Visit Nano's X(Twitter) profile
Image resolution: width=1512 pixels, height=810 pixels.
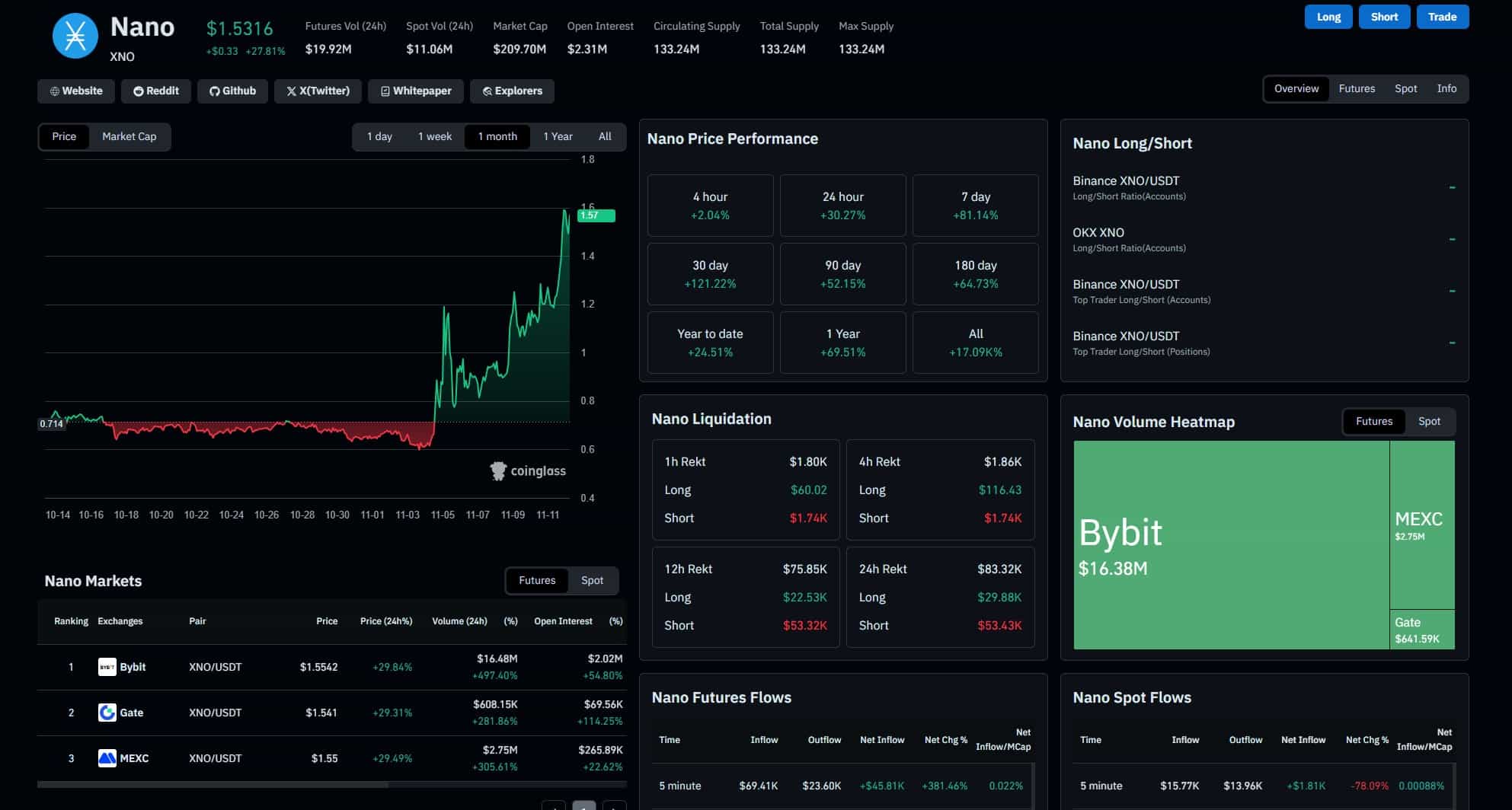[318, 91]
